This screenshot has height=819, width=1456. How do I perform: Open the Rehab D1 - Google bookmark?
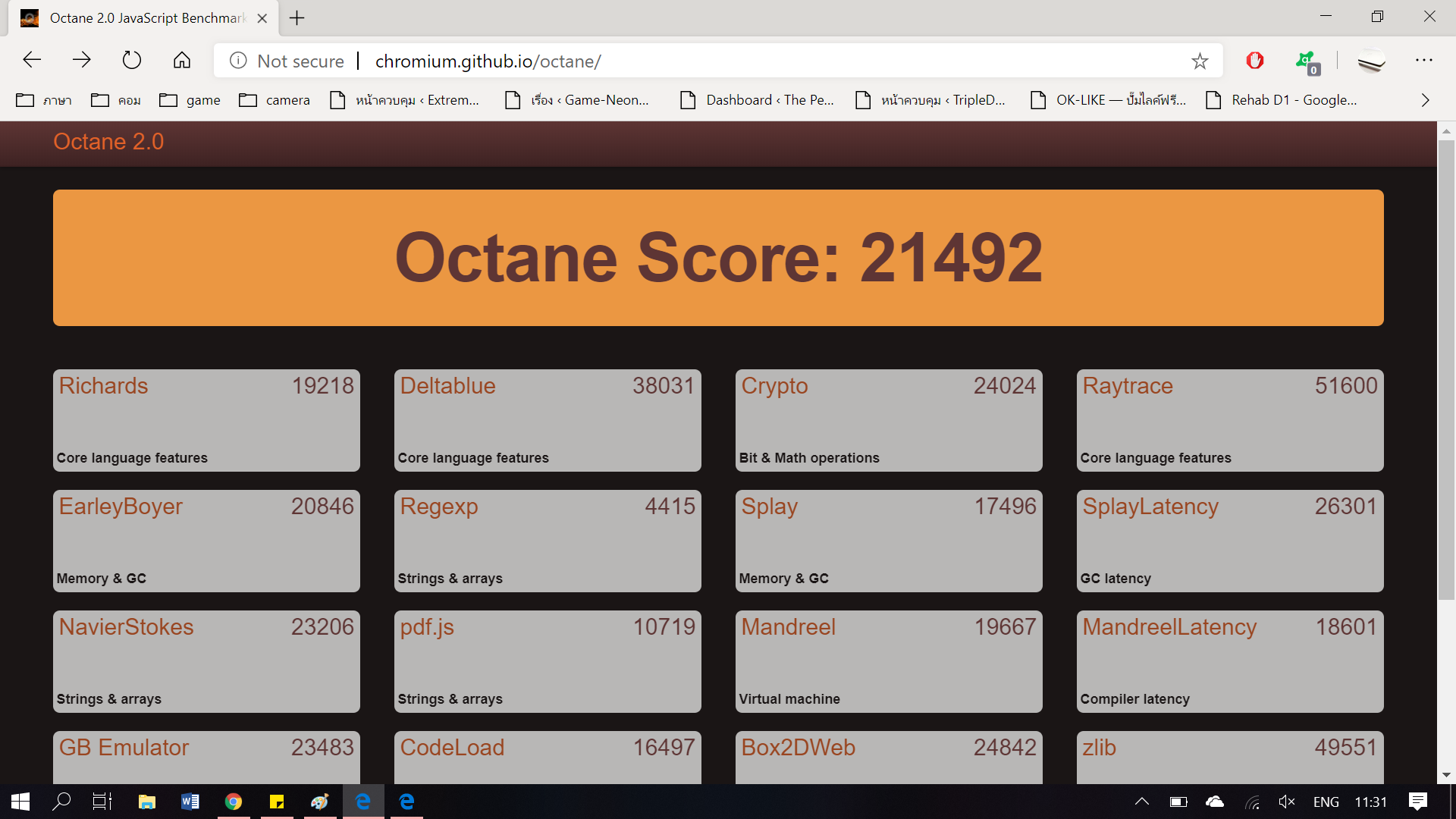[x=1282, y=100]
